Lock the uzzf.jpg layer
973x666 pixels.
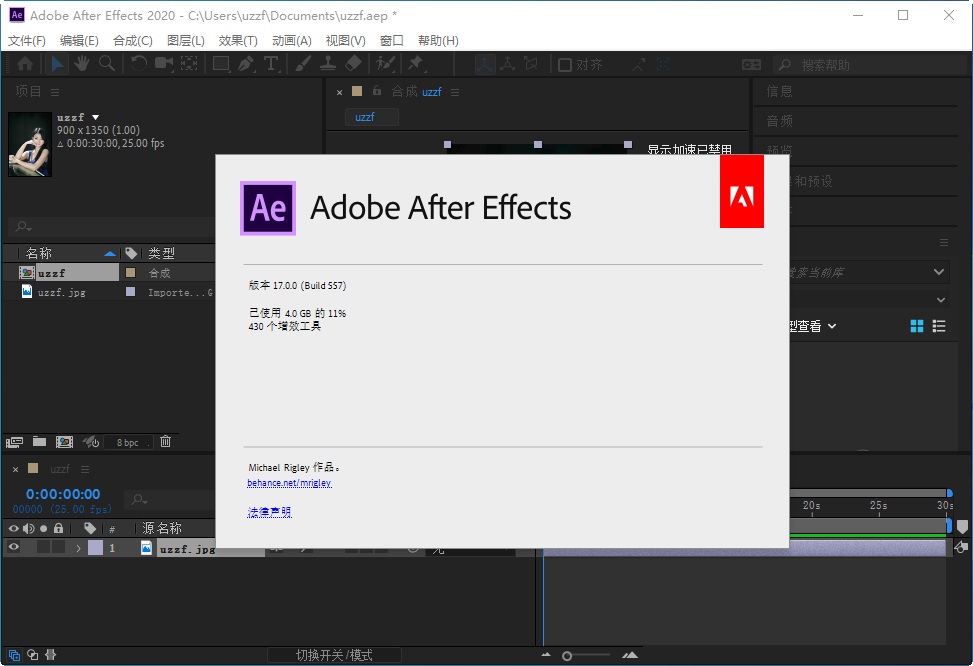pyautogui.click(x=59, y=546)
